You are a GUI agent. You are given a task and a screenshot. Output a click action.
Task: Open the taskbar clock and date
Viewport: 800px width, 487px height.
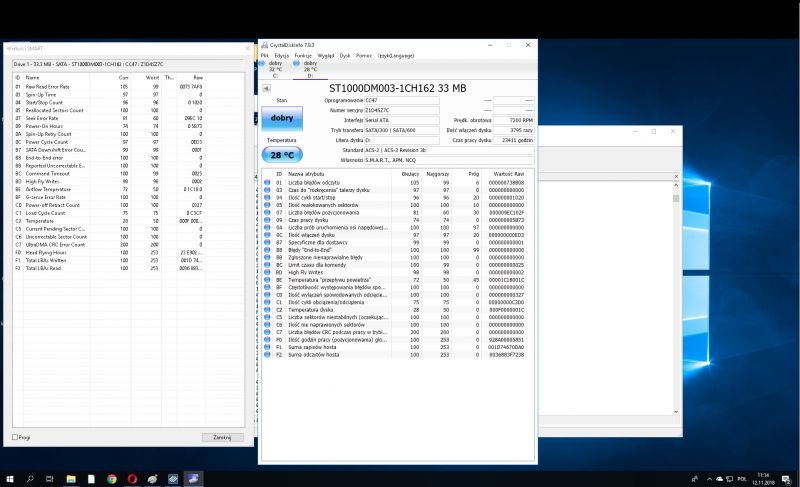[763, 479]
